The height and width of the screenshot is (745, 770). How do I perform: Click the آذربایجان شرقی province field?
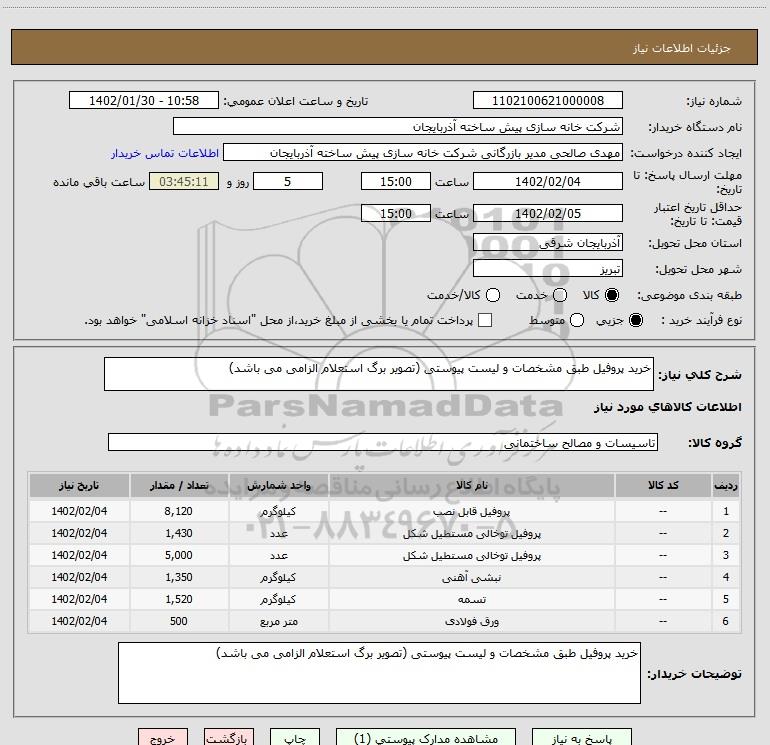coord(548,242)
